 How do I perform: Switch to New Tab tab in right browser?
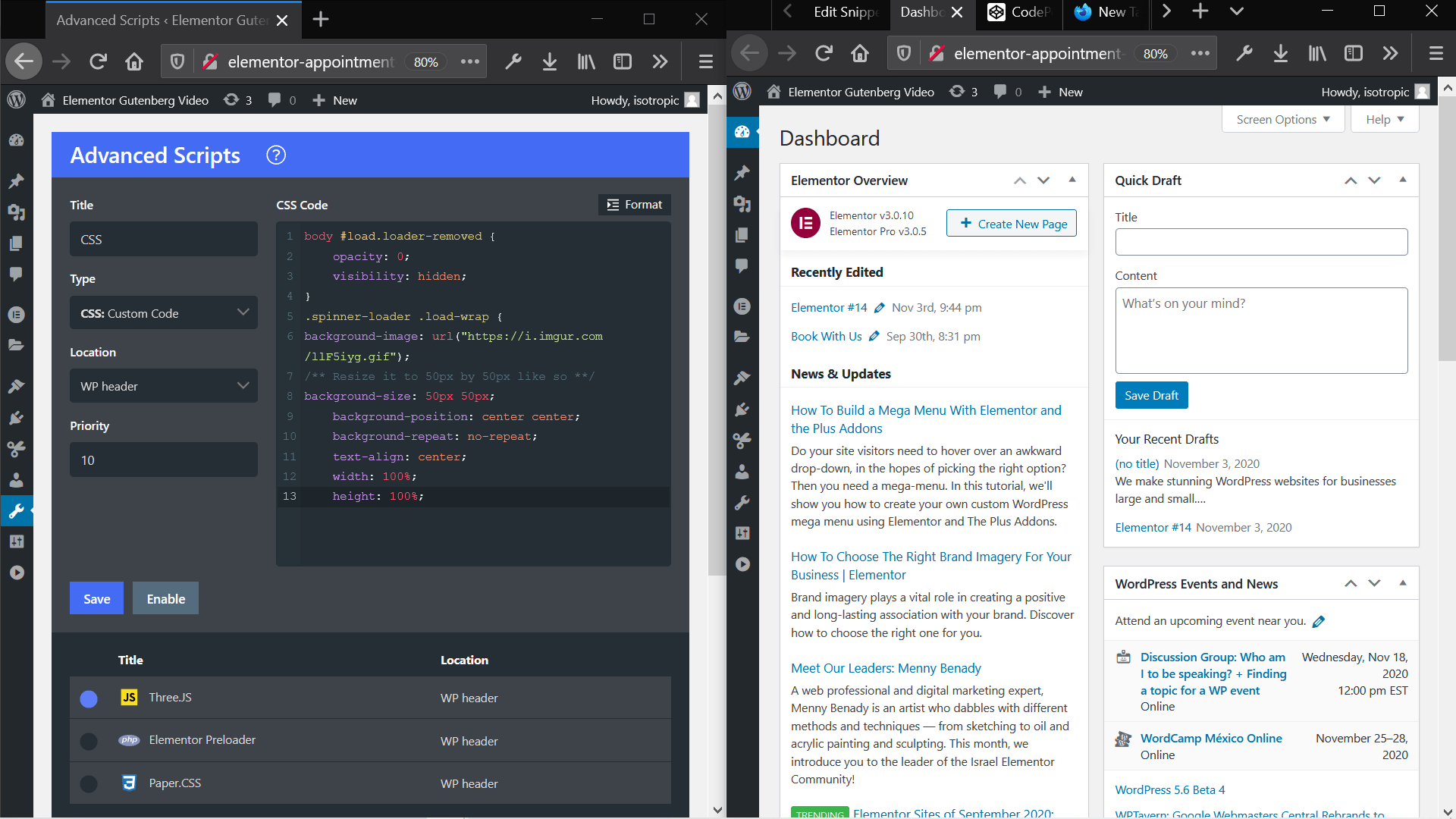point(1107,11)
